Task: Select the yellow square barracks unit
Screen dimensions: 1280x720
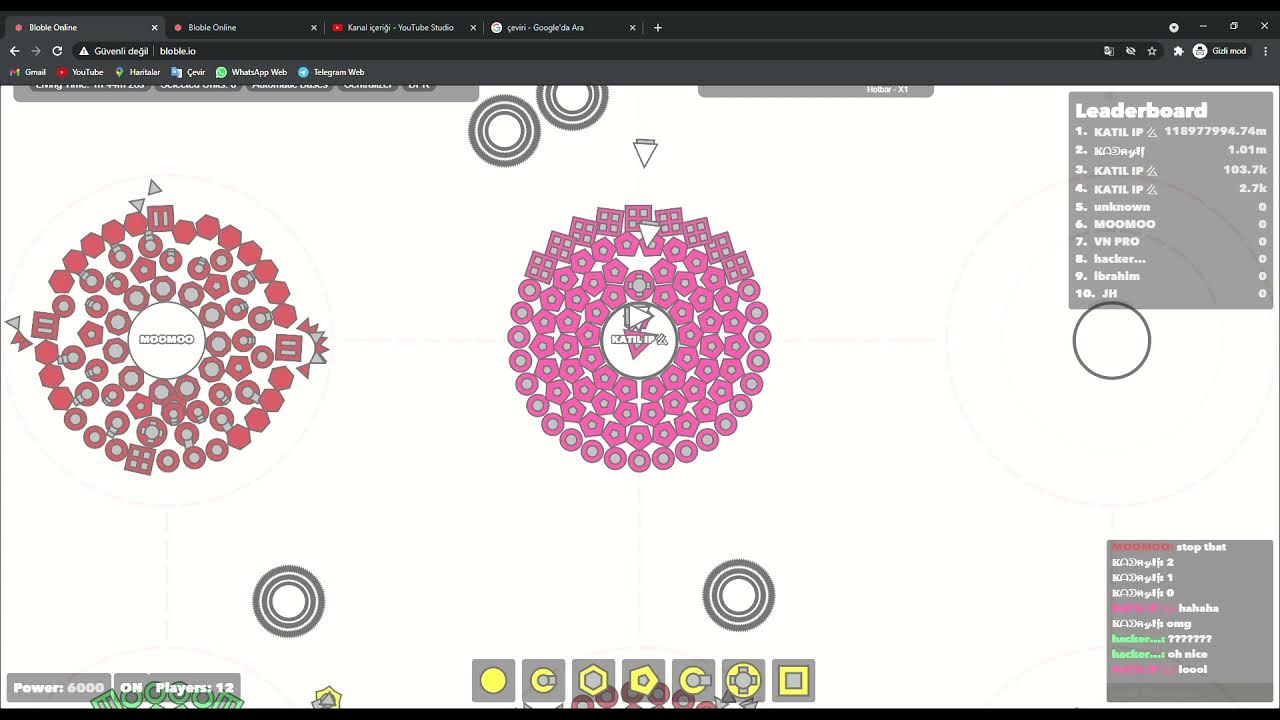Action: [793, 681]
